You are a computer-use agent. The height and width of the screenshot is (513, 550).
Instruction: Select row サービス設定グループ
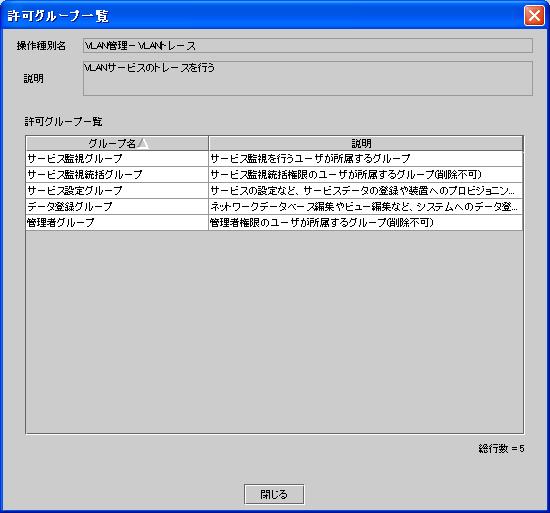point(274,190)
